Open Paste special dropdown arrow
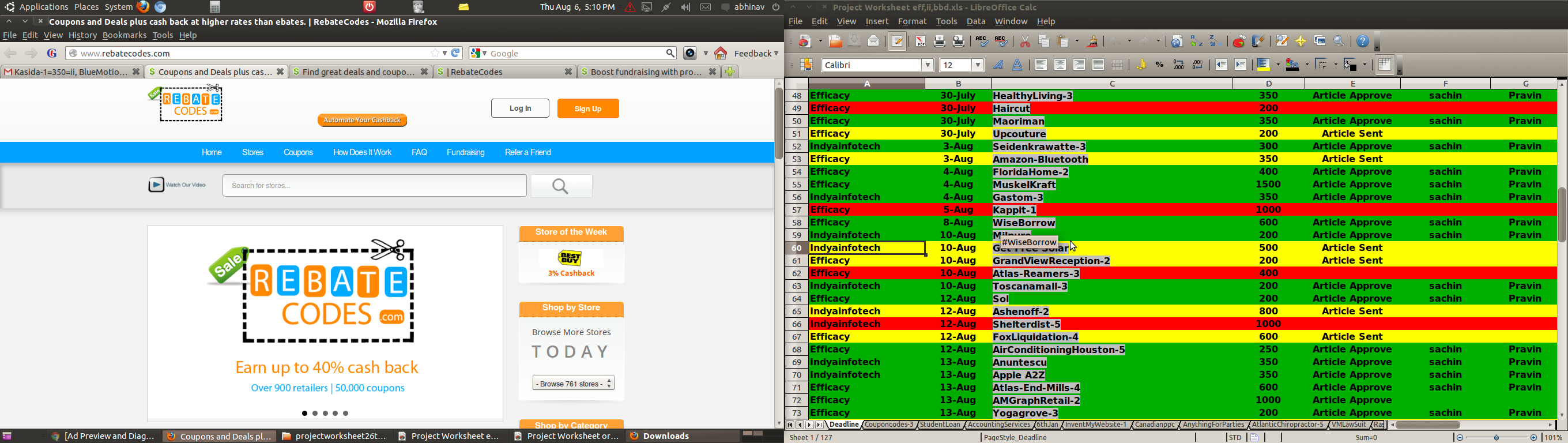 pos(1076,42)
